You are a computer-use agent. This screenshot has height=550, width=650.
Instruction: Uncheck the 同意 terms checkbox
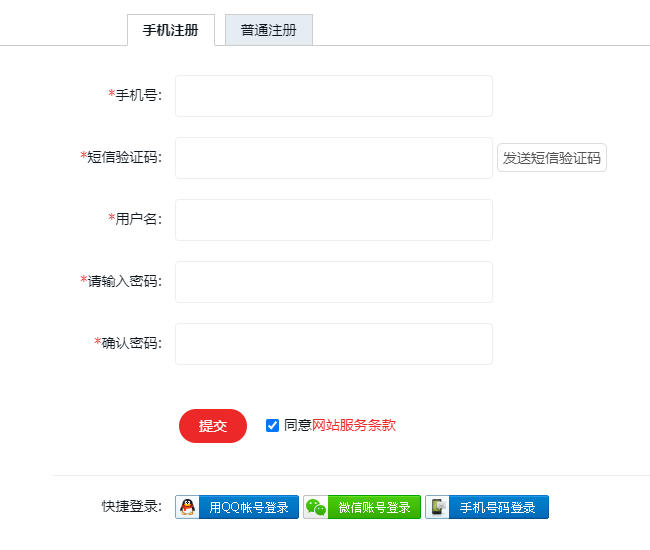click(x=272, y=425)
